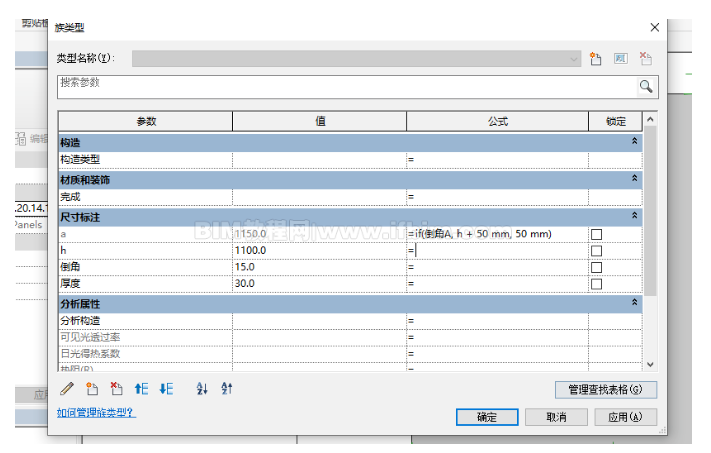The image size is (711, 453).
Task: Toggle the lock checkbox for 厚度
Action: (596, 284)
